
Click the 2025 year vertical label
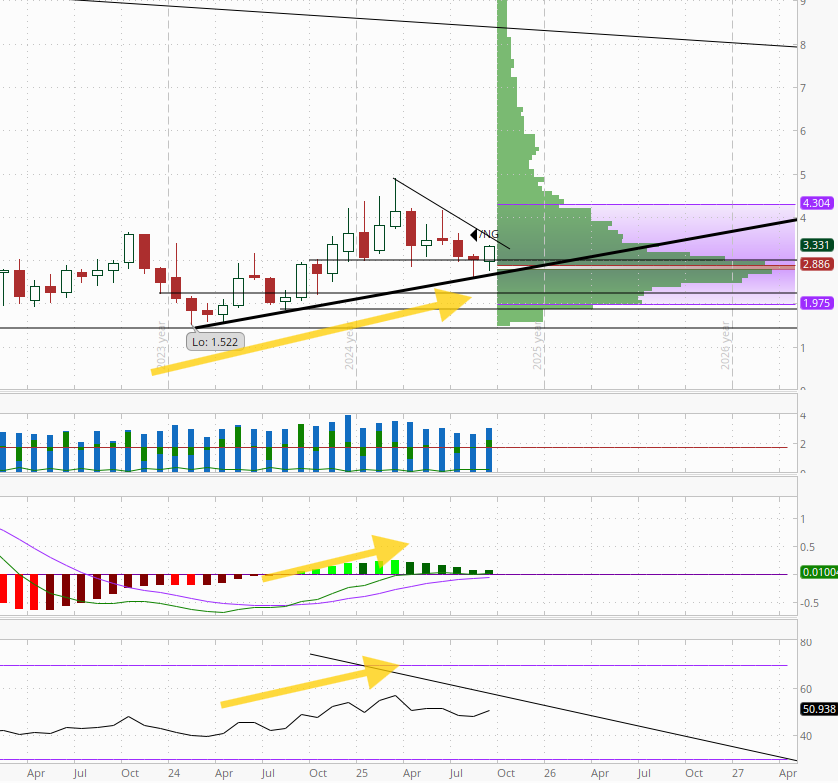(x=538, y=345)
